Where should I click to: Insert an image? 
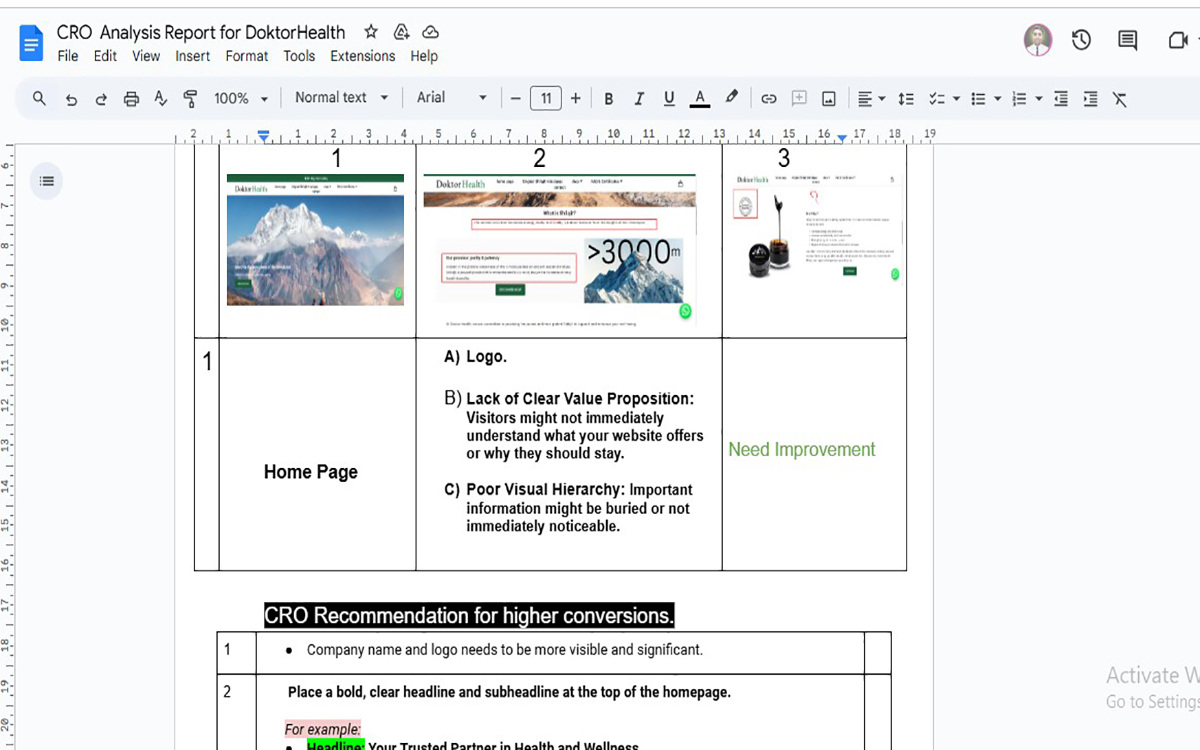click(x=829, y=98)
